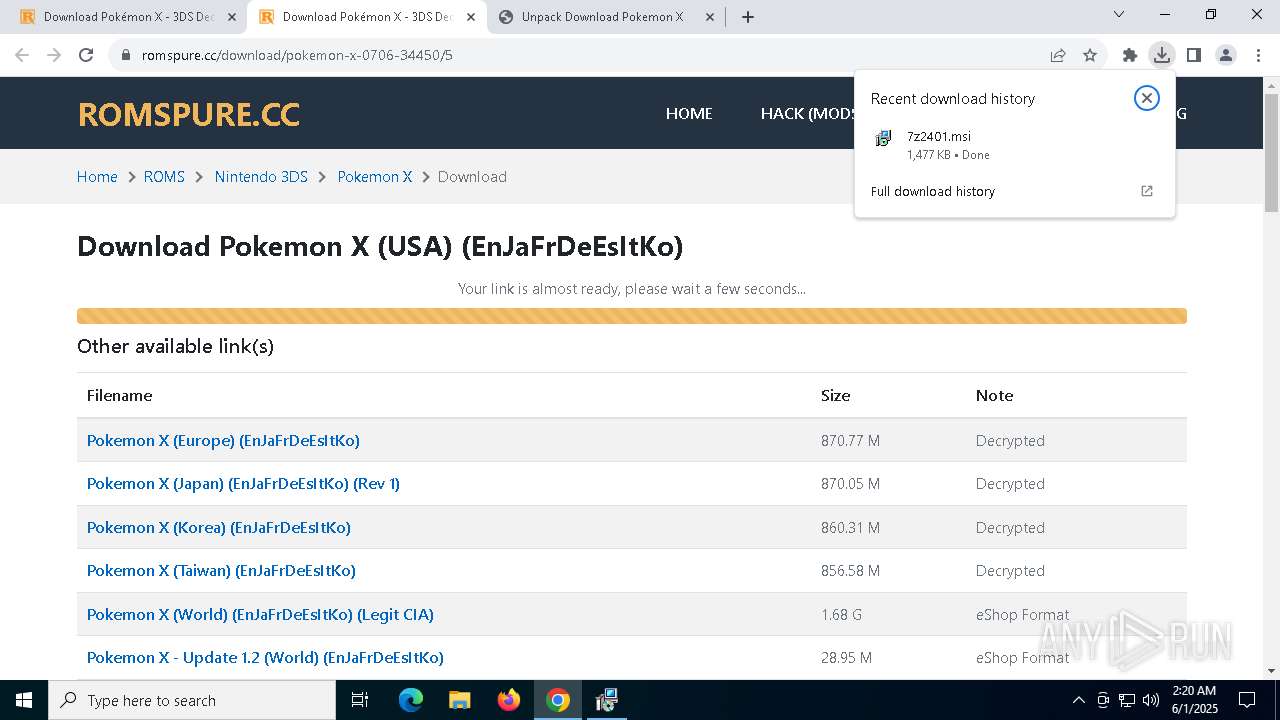
Task: Open the Windows Start menu
Action: [x=24, y=700]
